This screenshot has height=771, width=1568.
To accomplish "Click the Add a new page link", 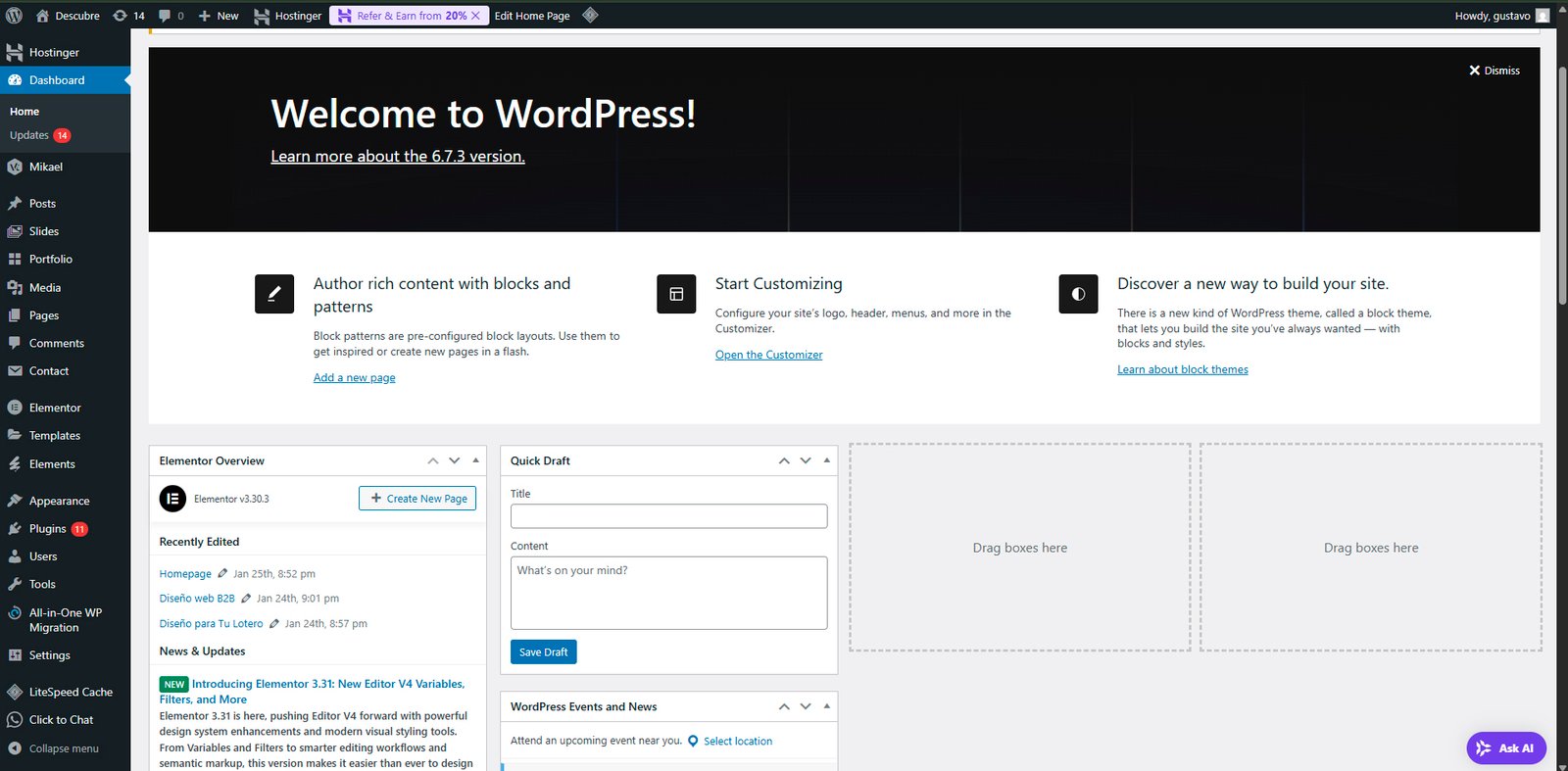I will (355, 378).
